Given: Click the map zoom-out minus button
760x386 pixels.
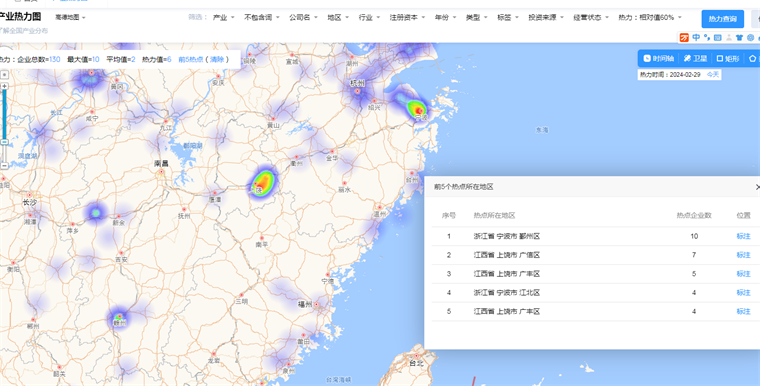Looking at the screenshot, I should (x=4, y=165).
